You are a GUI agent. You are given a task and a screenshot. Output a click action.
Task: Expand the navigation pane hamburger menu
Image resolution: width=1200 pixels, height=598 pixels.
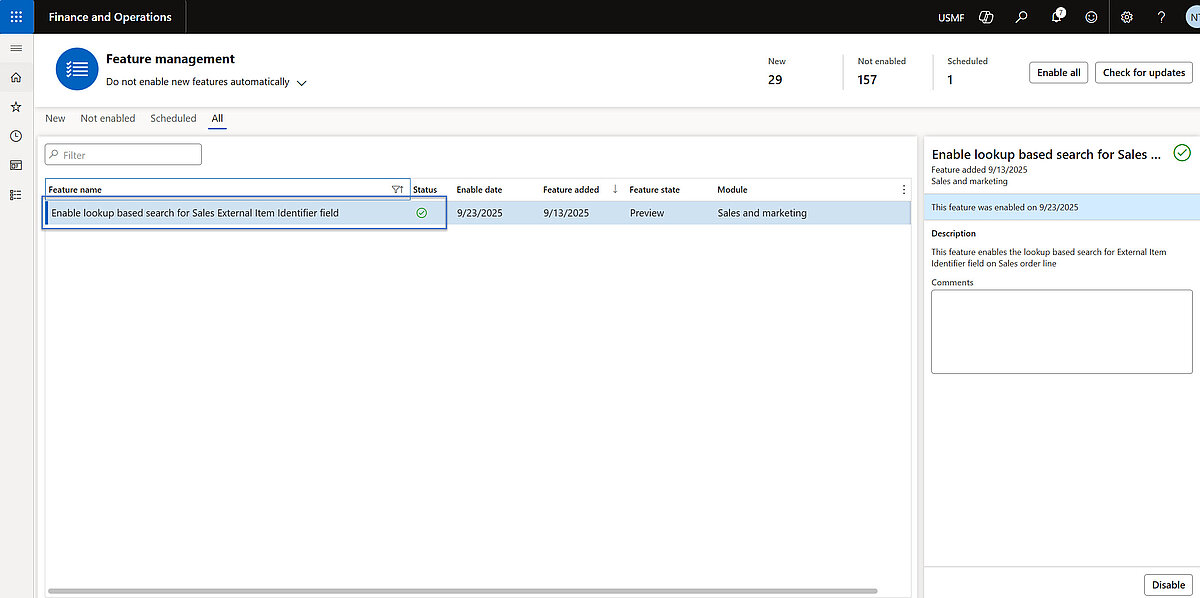pos(16,48)
